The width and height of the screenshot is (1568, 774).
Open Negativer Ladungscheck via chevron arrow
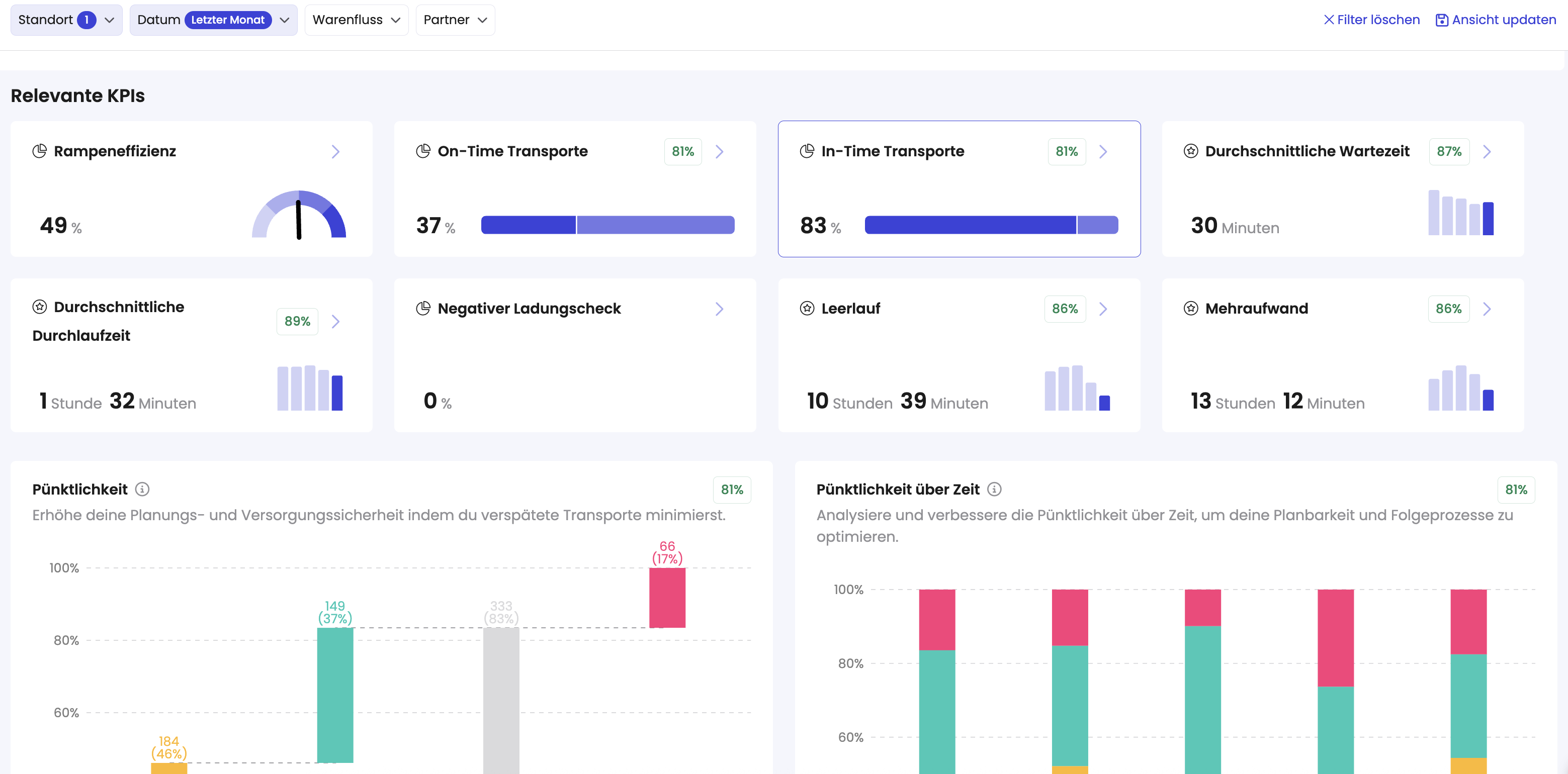[x=720, y=309]
